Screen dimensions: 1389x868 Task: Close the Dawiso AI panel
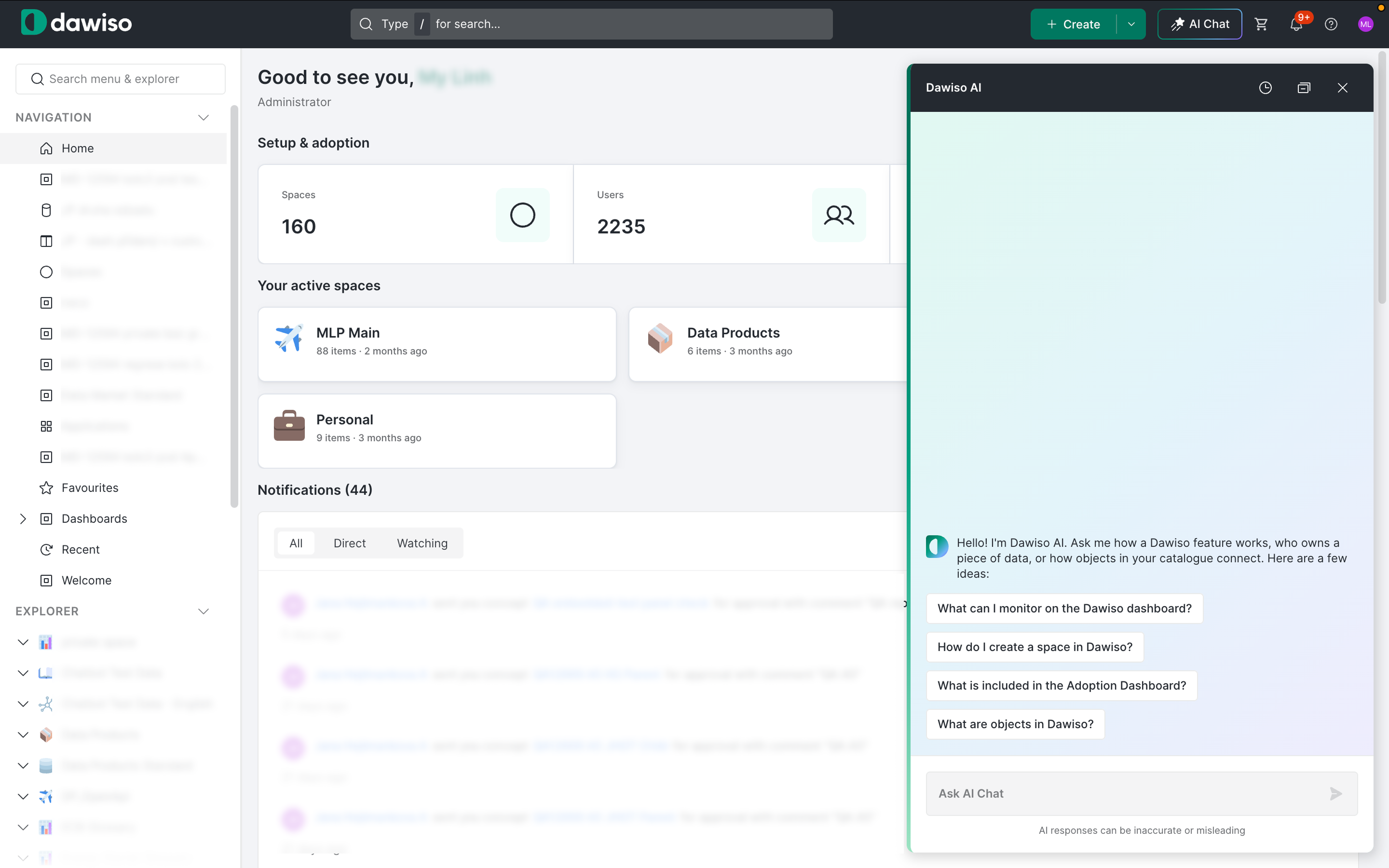1343,88
